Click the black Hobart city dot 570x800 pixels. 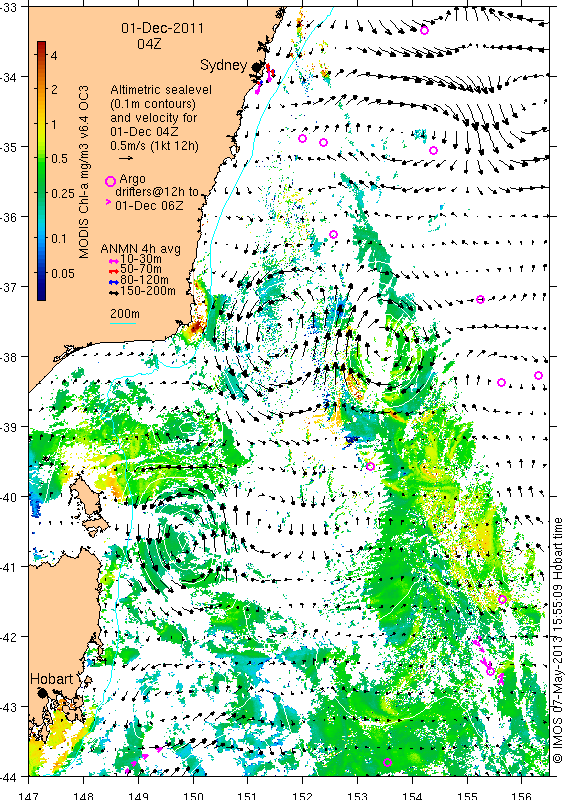[x=42, y=692]
